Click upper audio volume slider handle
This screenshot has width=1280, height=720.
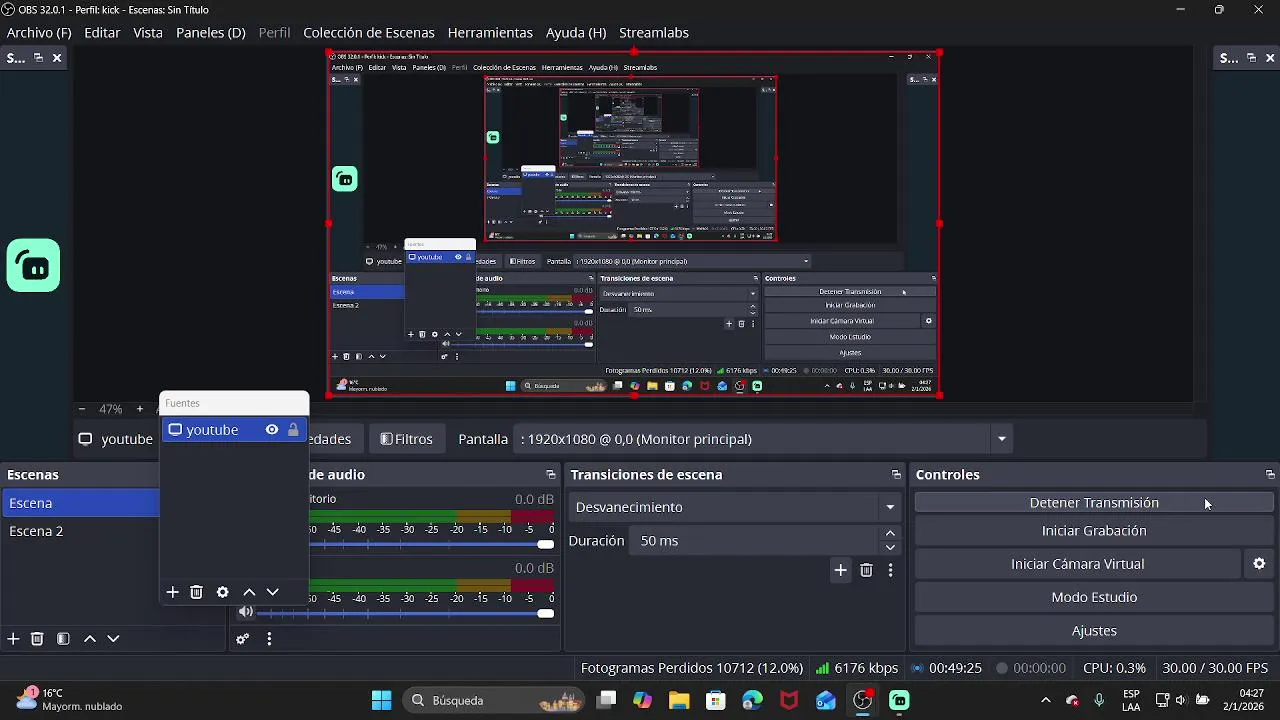pyautogui.click(x=545, y=544)
